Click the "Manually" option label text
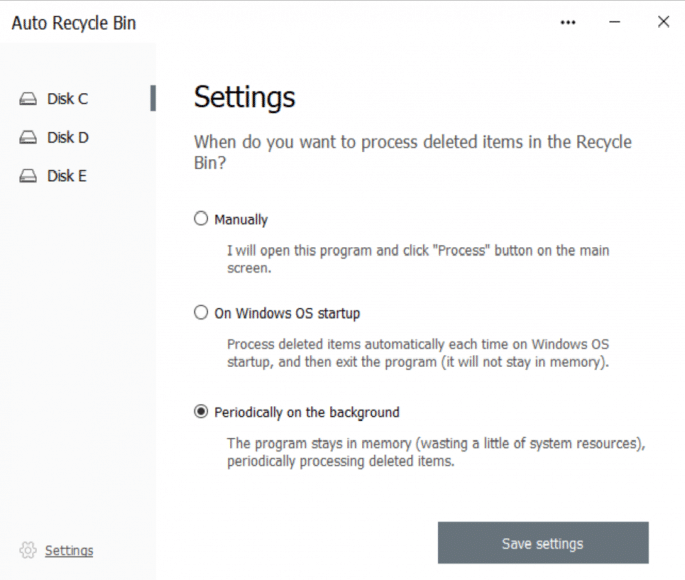 (241, 220)
